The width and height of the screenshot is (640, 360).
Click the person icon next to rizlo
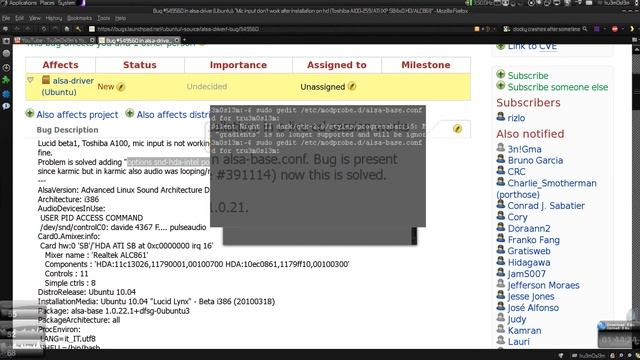(x=501, y=117)
